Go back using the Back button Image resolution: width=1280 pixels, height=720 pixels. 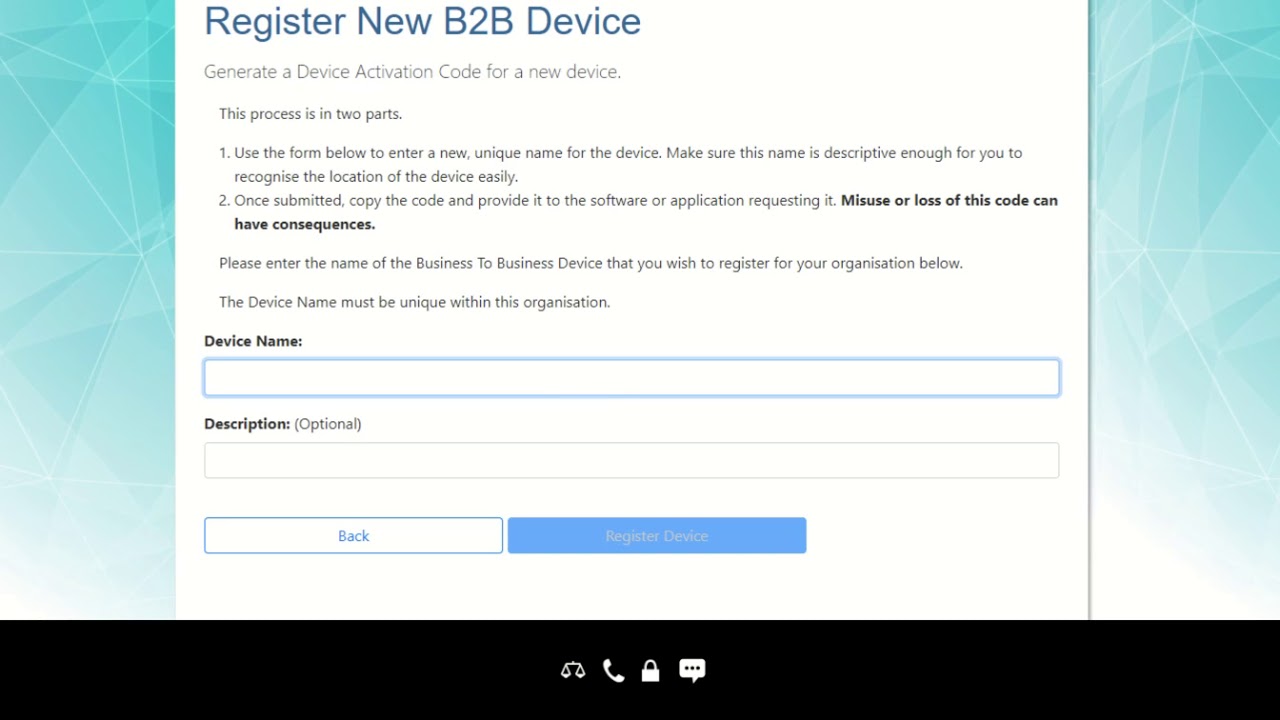point(353,536)
